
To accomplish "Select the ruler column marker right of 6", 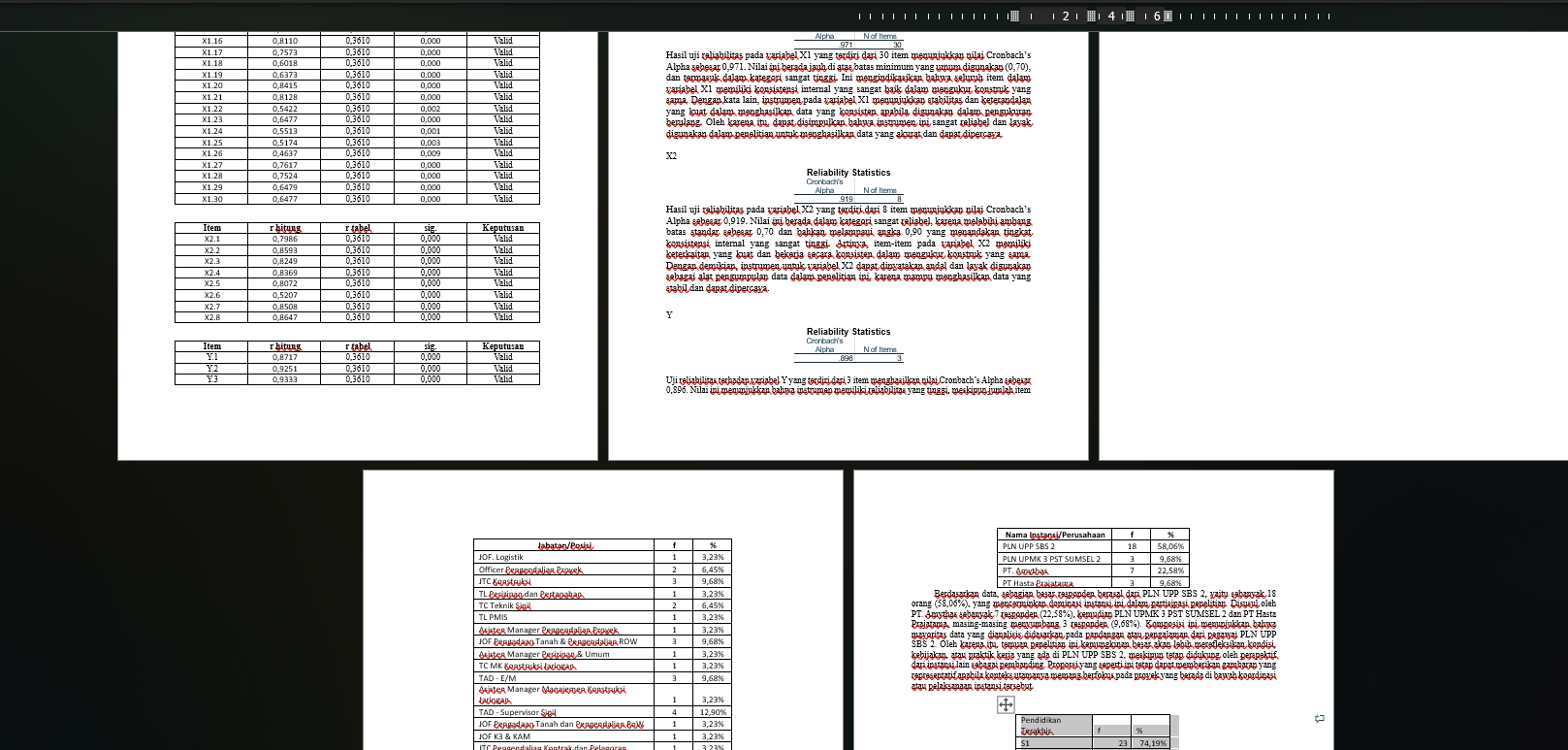I will click(x=1168, y=16).
